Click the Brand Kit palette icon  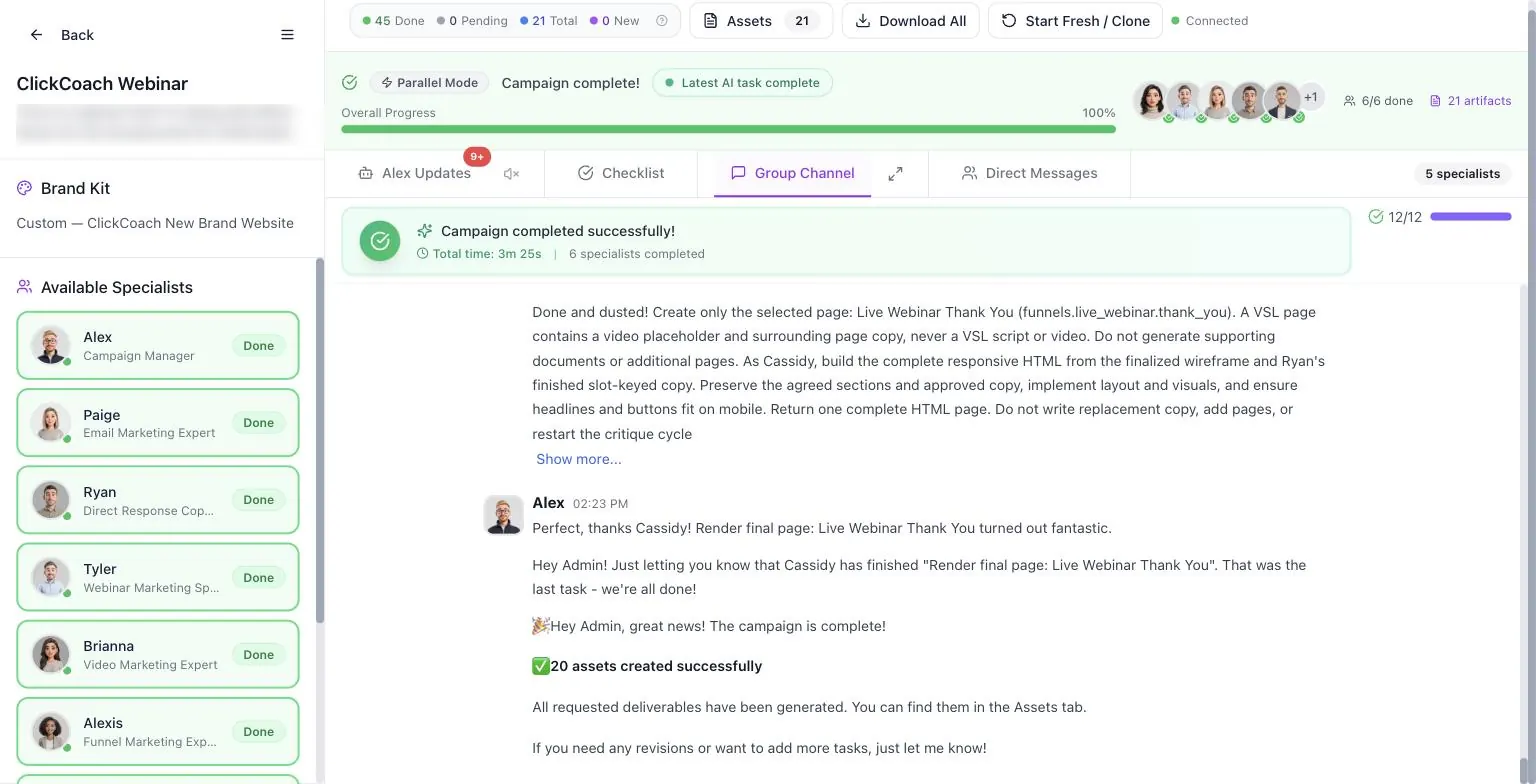(25, 188)
